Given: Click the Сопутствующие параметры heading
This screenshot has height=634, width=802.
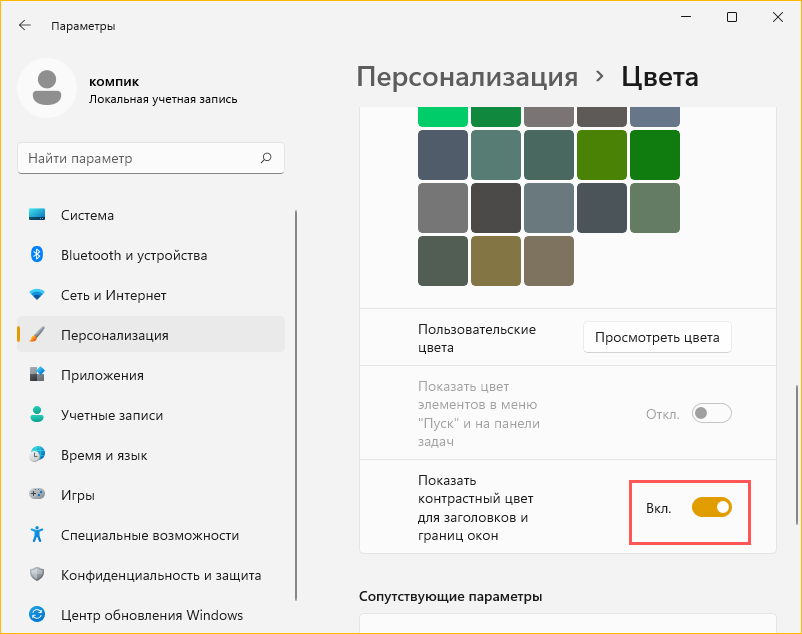Looking at the screenshot, I should coord(451,596).
